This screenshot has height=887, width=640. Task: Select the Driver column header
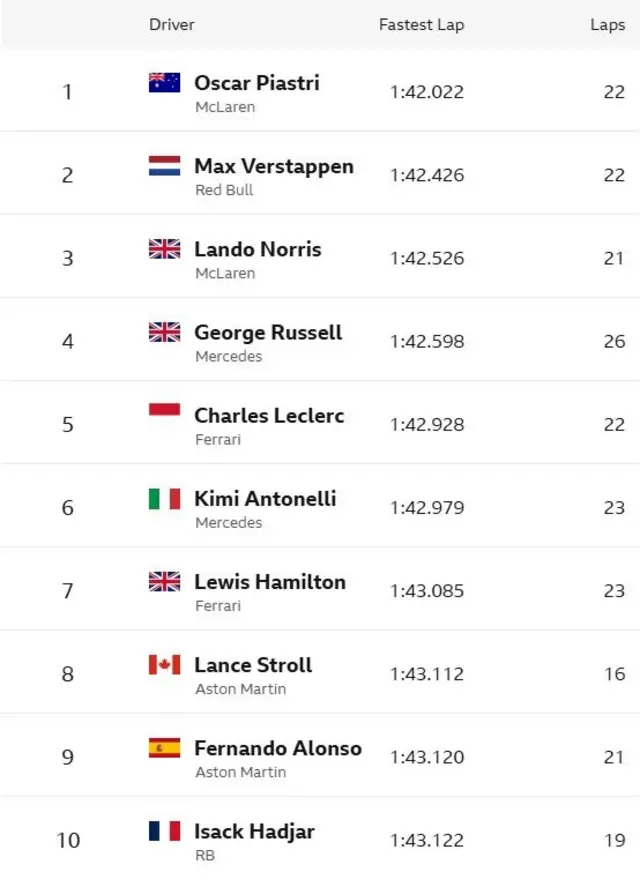[x=171, y=25]
